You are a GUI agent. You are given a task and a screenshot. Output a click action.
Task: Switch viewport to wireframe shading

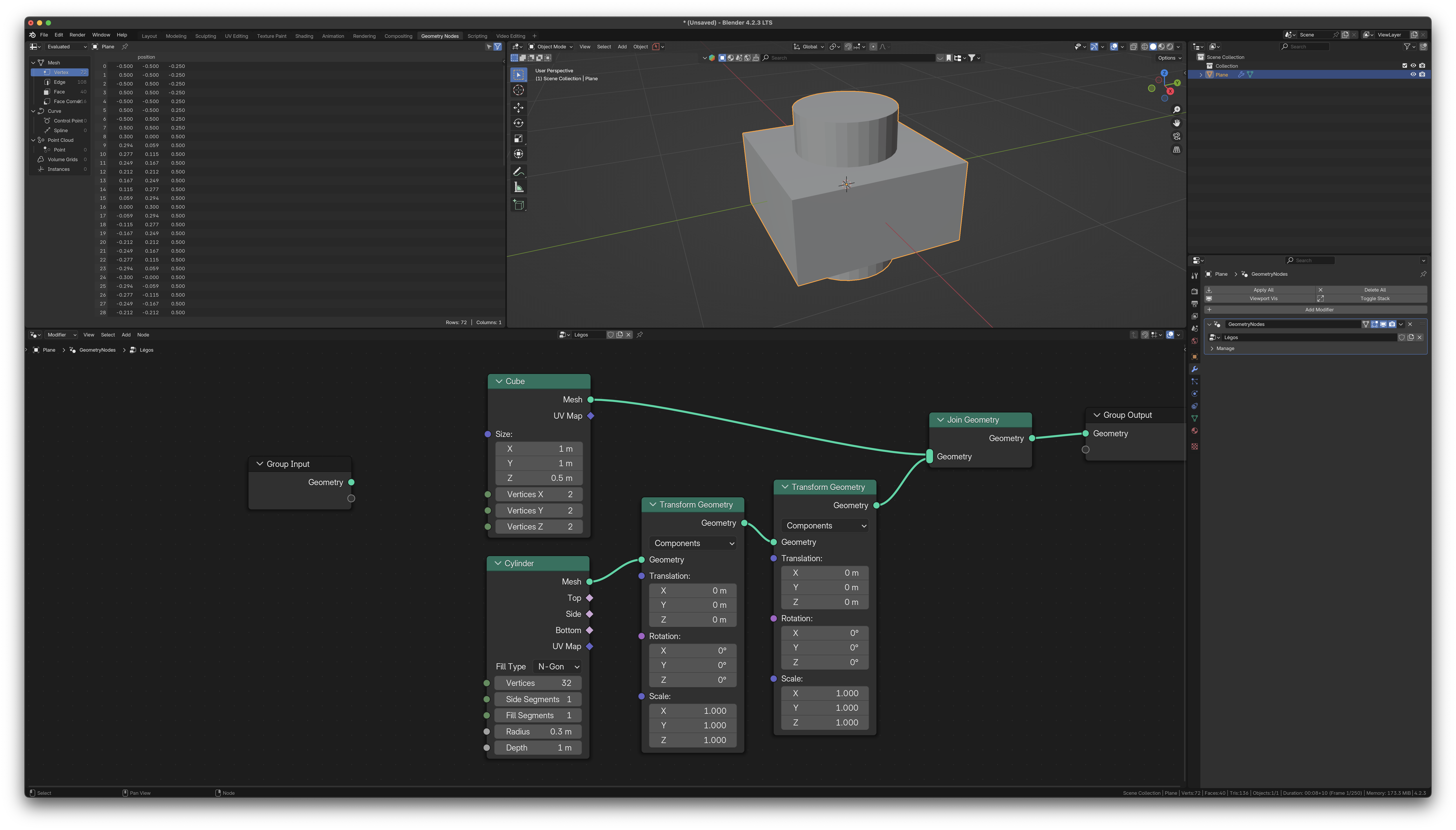tap(1144, 47)
